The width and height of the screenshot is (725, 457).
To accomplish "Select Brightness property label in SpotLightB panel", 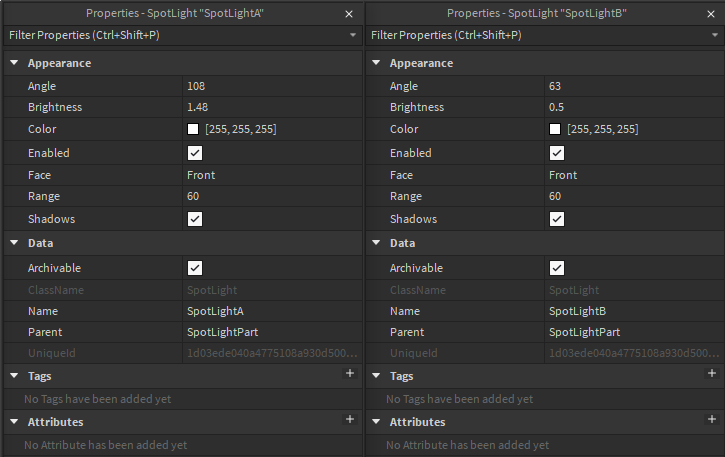I will click(x=417, y=107).
